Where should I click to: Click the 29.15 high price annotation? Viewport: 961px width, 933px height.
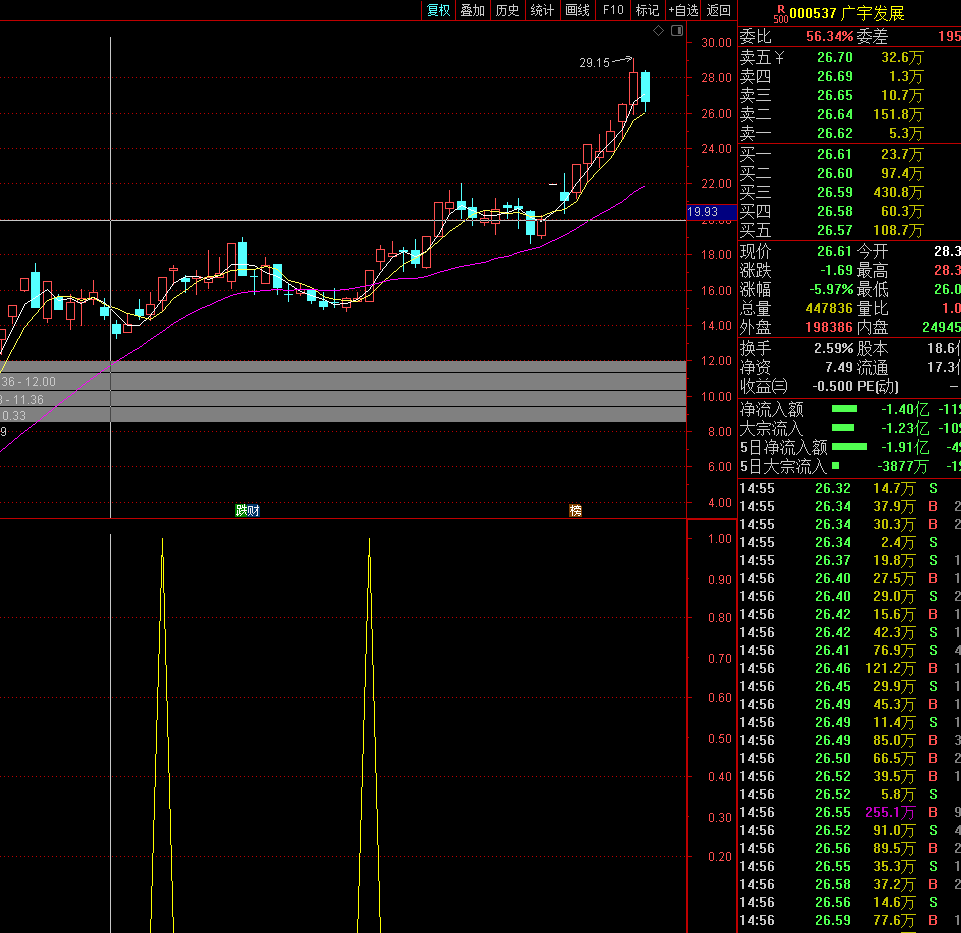[595, 63]
